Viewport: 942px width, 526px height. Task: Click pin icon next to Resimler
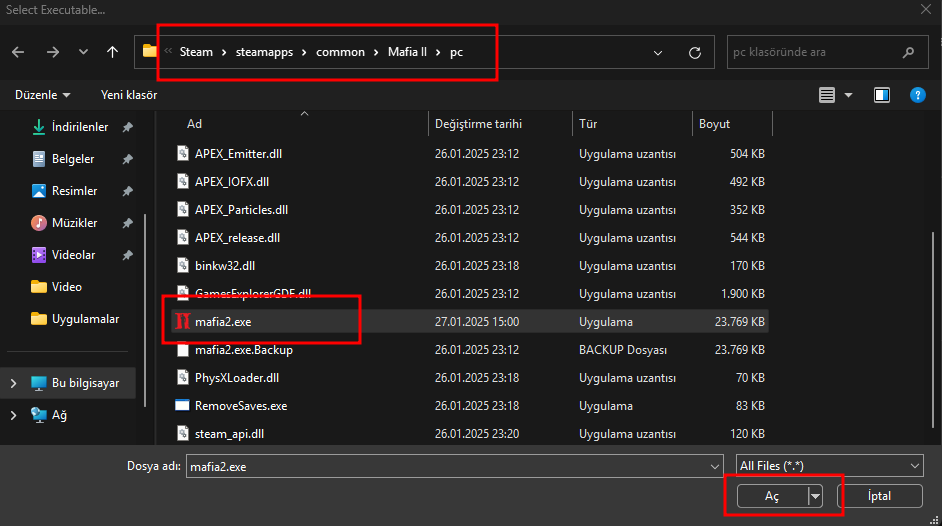coord(127,191)
